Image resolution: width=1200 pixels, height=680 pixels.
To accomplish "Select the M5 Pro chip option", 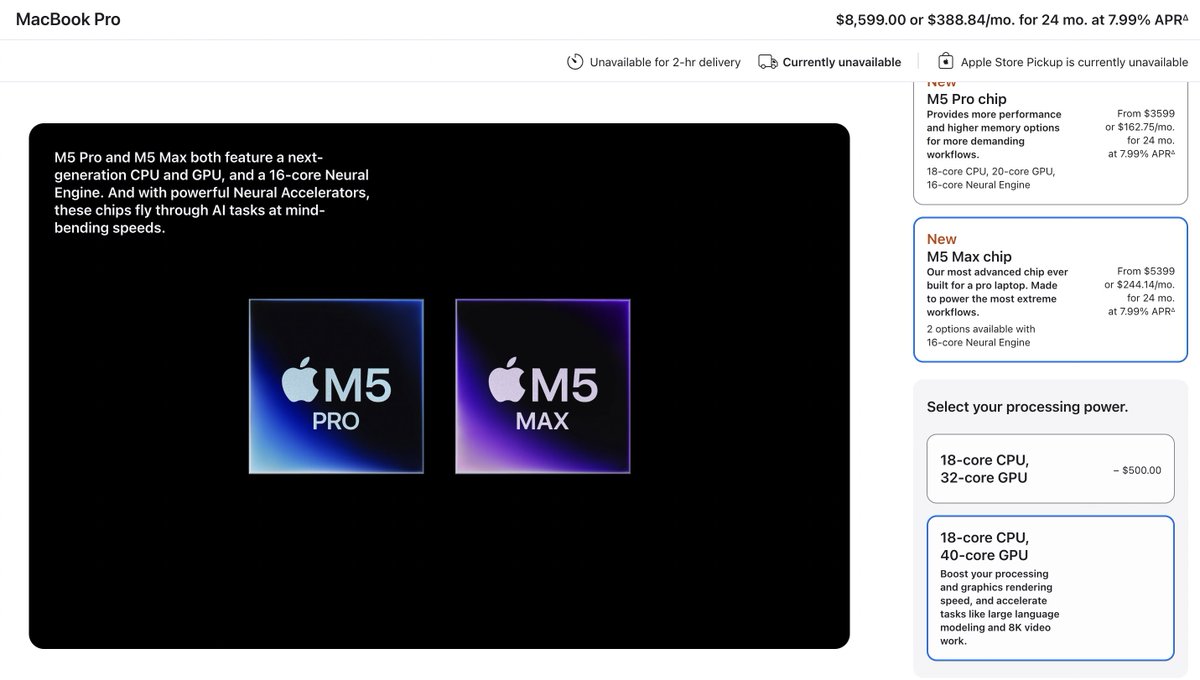I will 1050,142.
